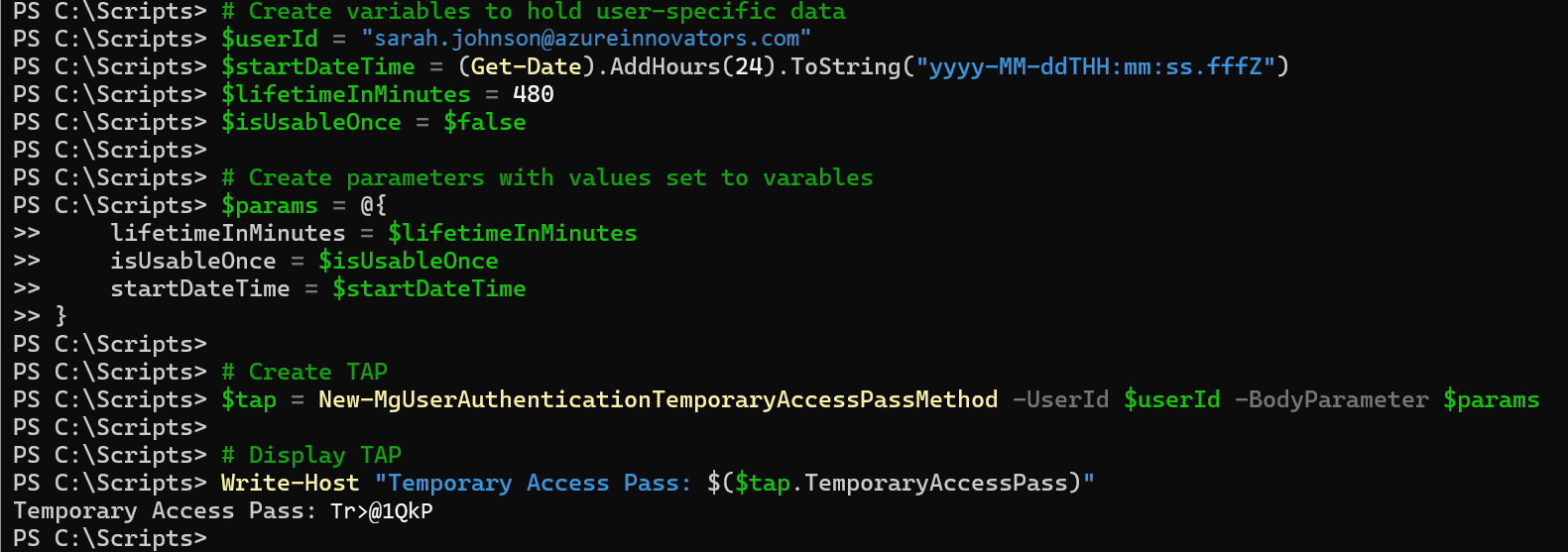
Task: Click the date format string yyyy-MM-ddTHH:mm:ss.fffZ
Action: point(1095,66)
